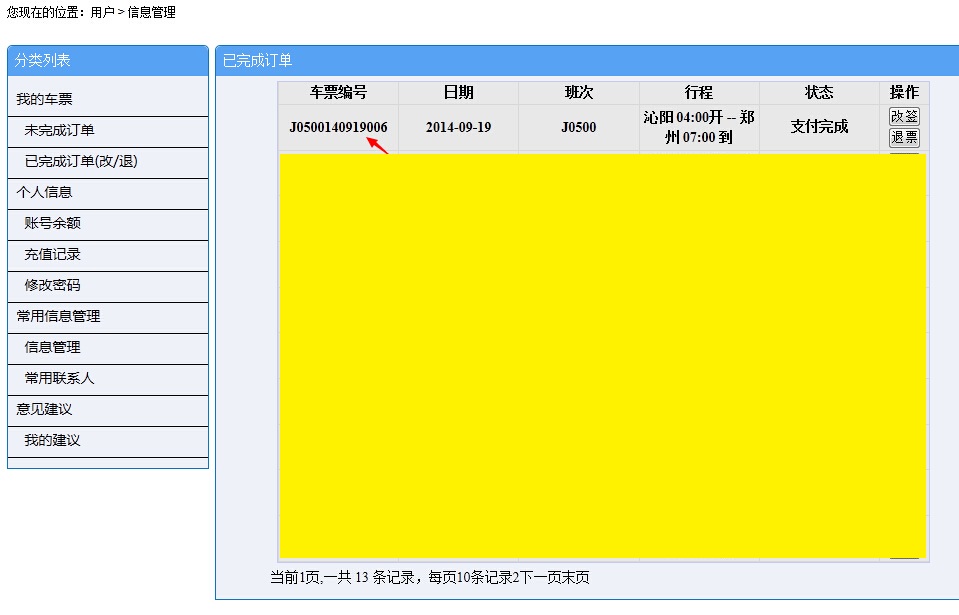Open 未完成订单 in the sidebar
The image size is (959, 615).
click(60, 130)
